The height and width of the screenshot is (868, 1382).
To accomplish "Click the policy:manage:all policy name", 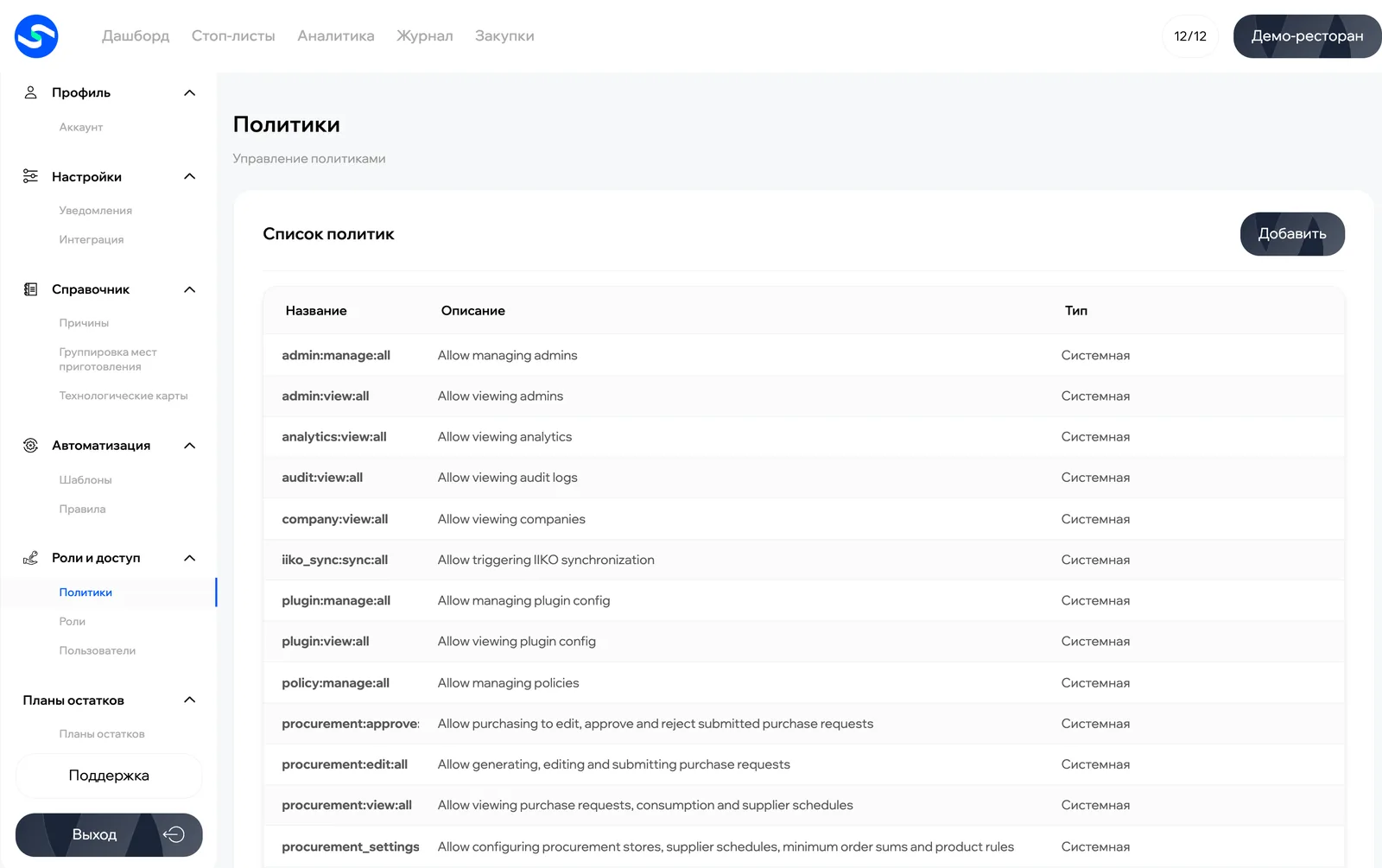I will coord(336,683).
